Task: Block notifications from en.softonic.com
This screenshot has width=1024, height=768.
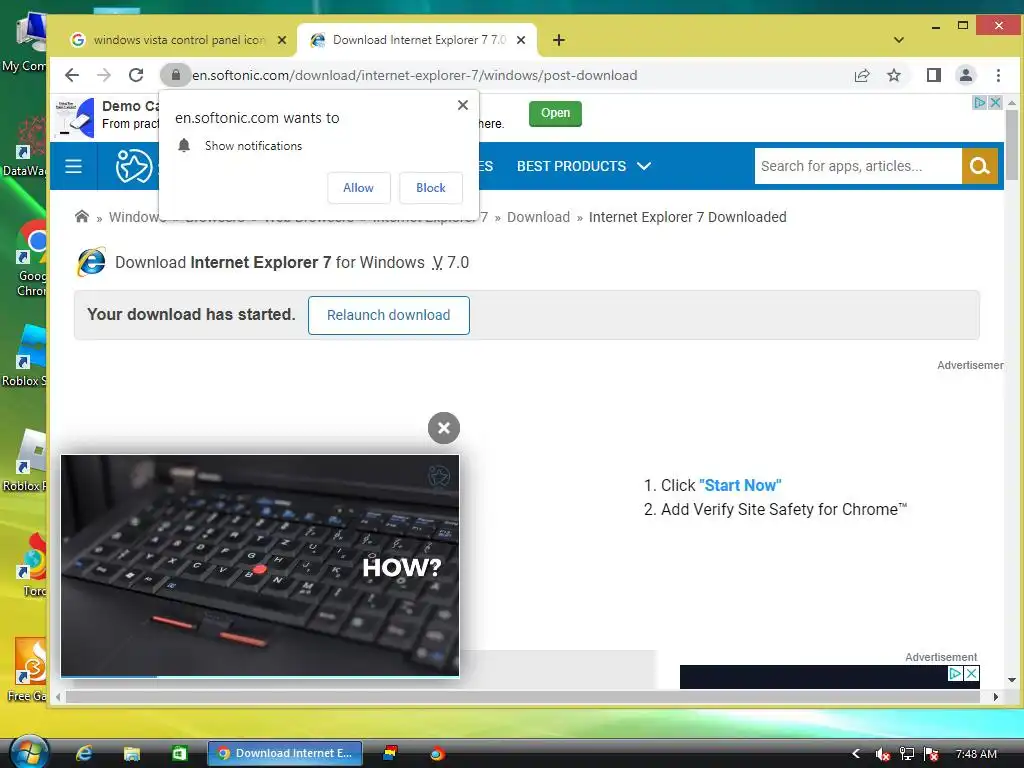Action: click(x=431, y=188)
